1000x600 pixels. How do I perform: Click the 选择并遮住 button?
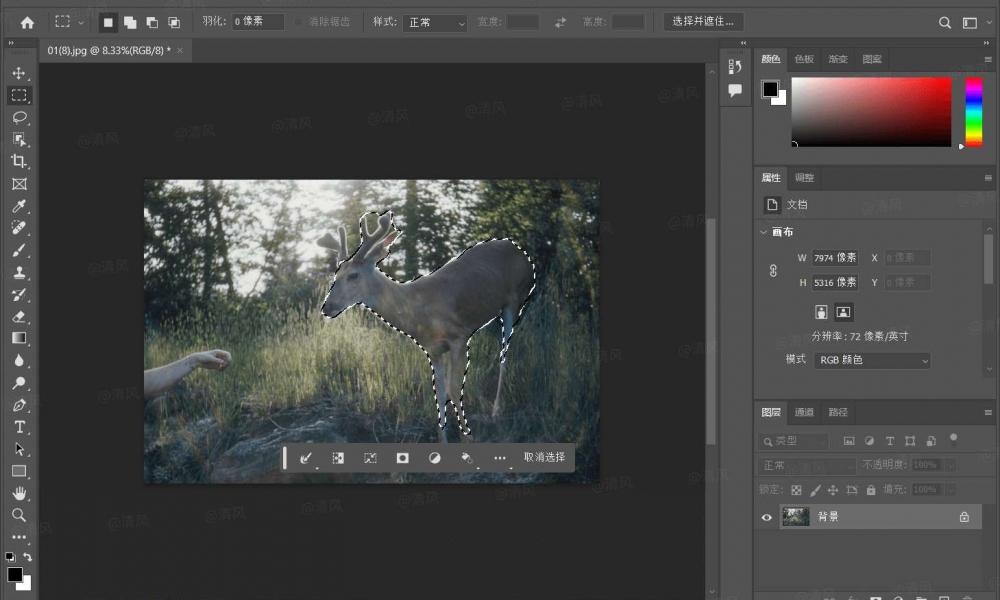pyautogui.click(x=703, y=21)
